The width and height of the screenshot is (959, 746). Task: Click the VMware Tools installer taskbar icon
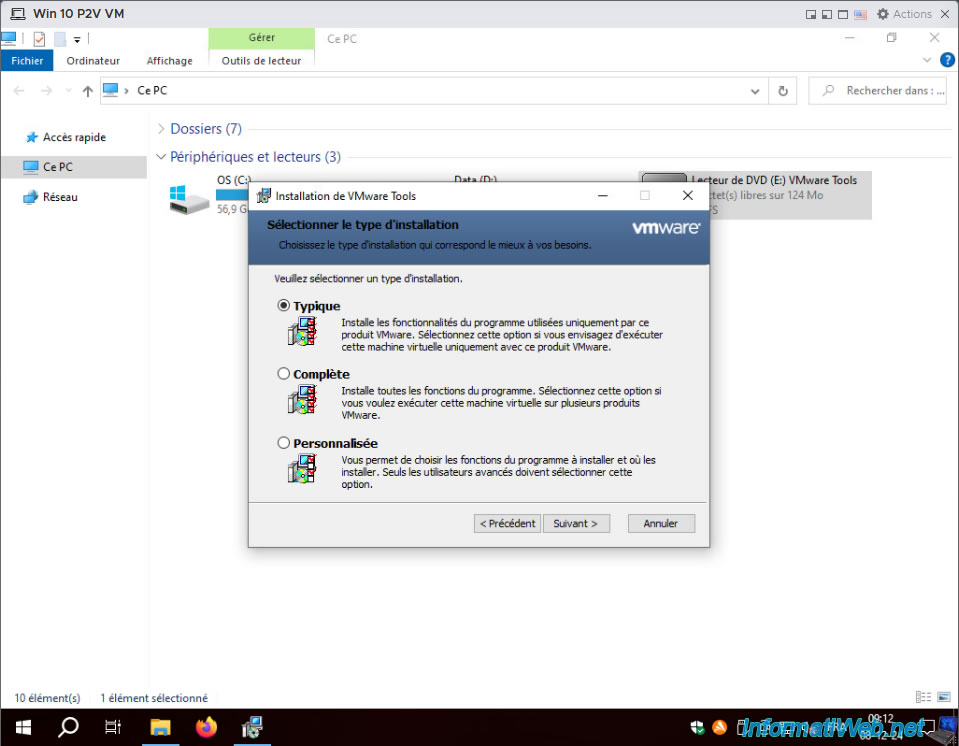coord(252,727)
